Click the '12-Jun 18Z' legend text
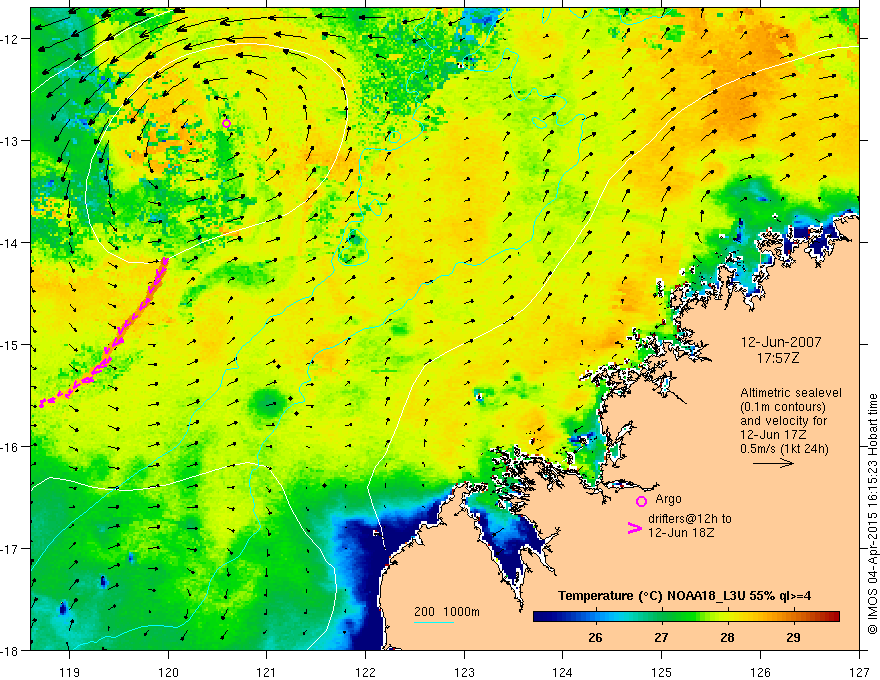The height and width of the screenshot is (680, 880). pos(681,533)
